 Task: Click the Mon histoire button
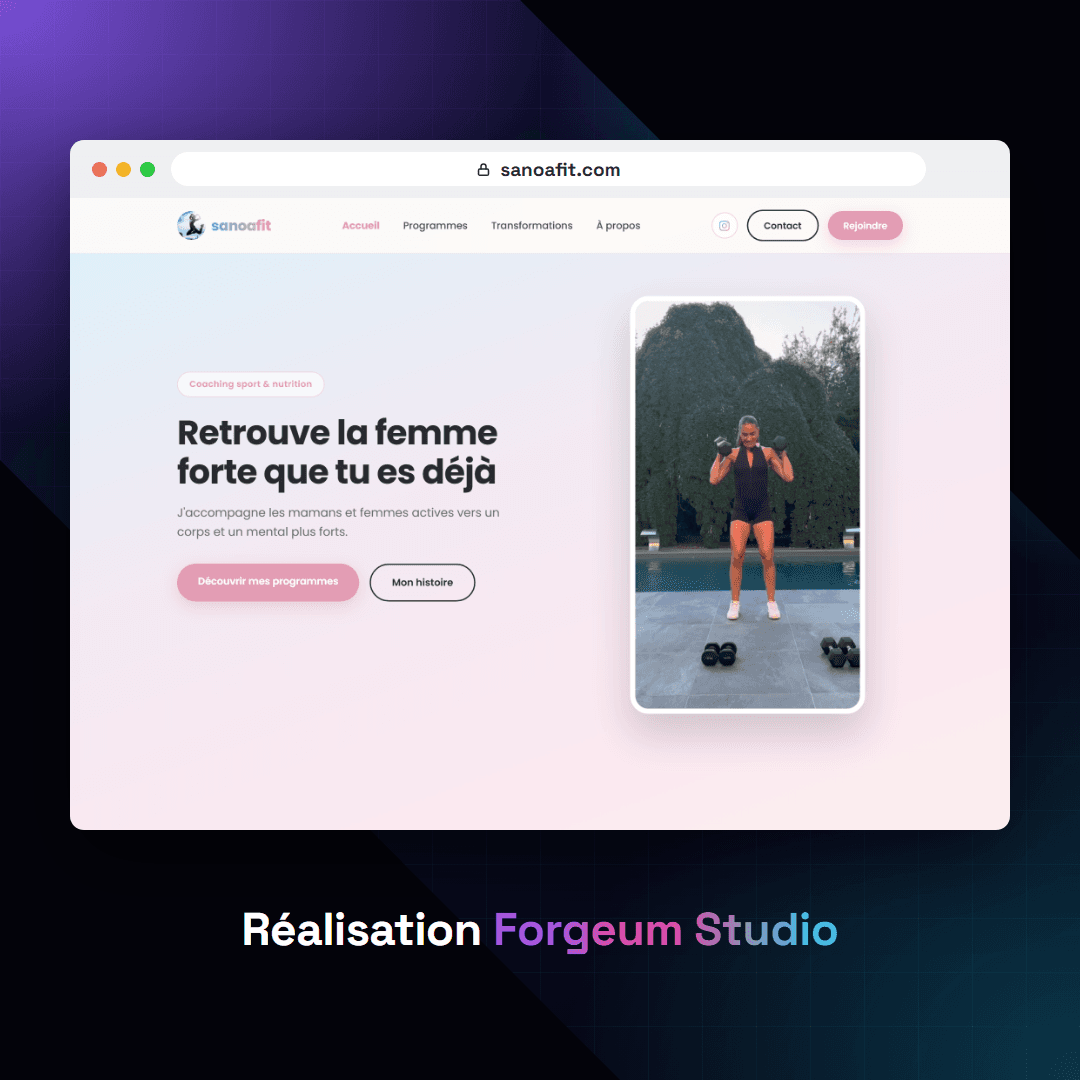pos(422,582)
